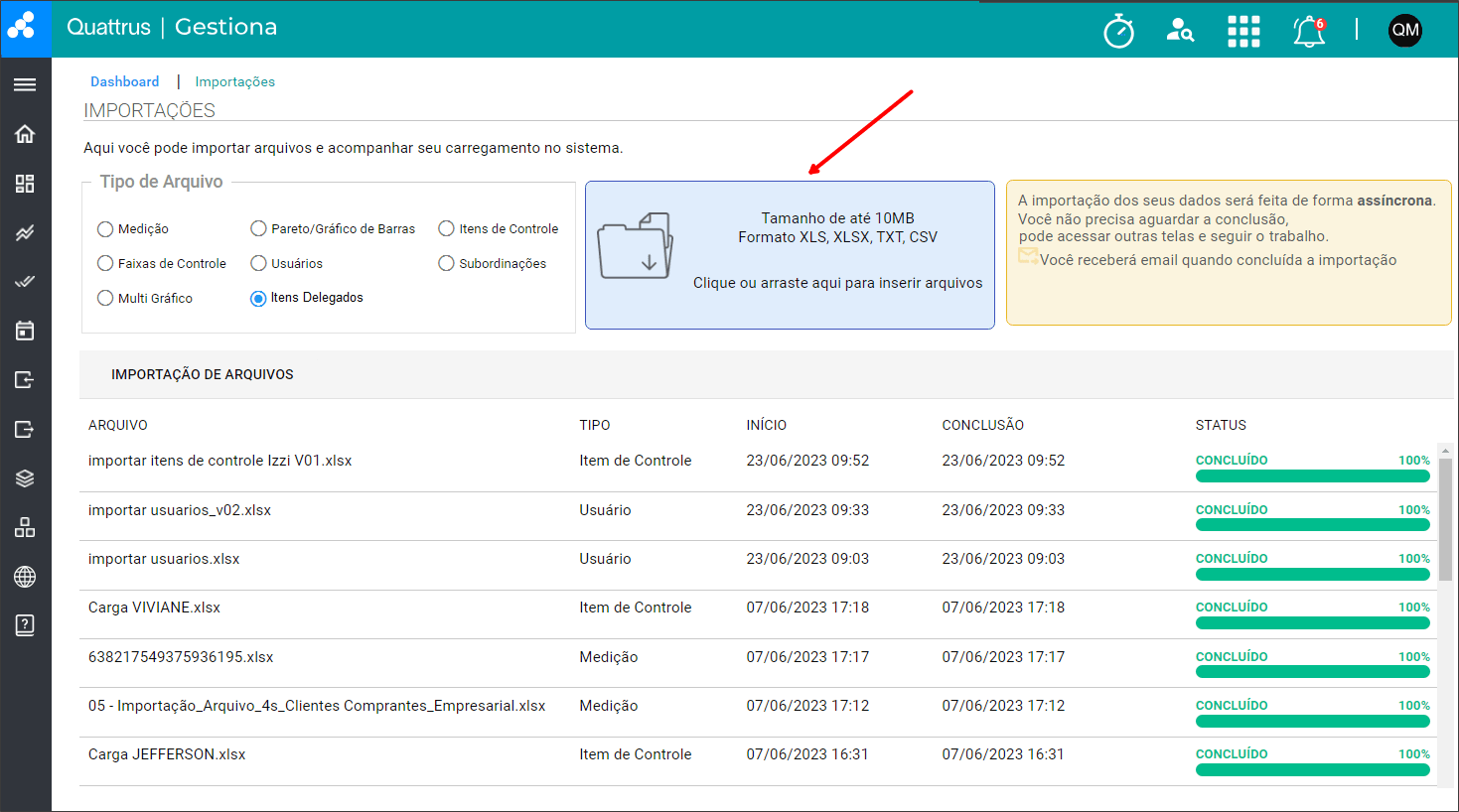
Task: Open notifications bell with badge
Action: tap(1309, 31)
